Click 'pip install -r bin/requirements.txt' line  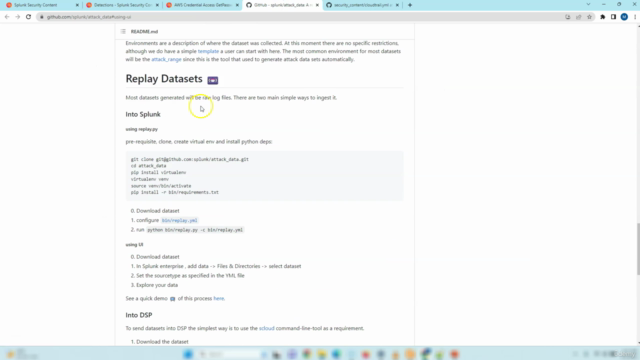click(x=175, y=193)
